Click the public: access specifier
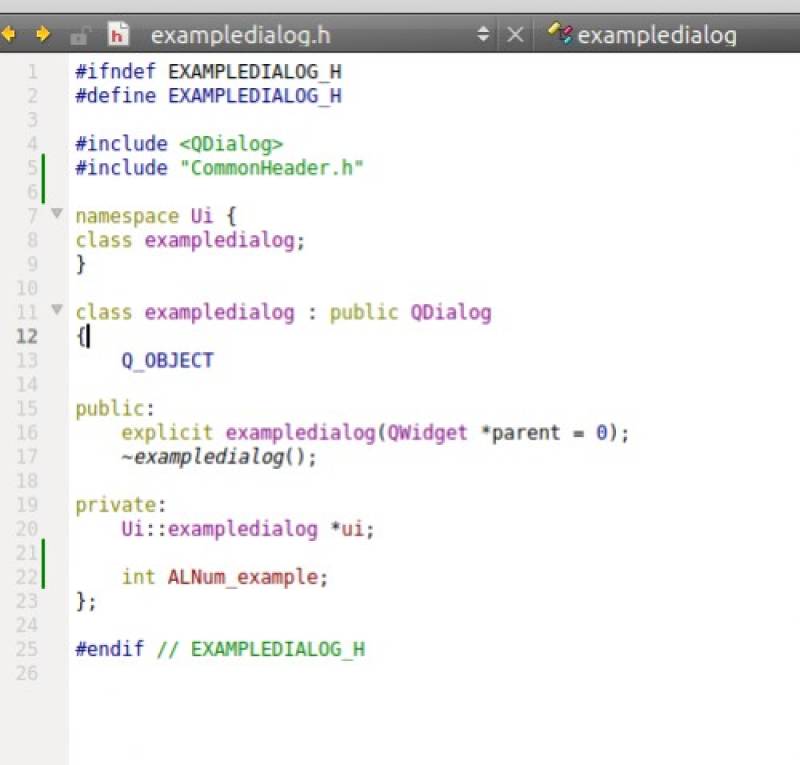Viewport: 800px width, 765px height. (115, 409)
